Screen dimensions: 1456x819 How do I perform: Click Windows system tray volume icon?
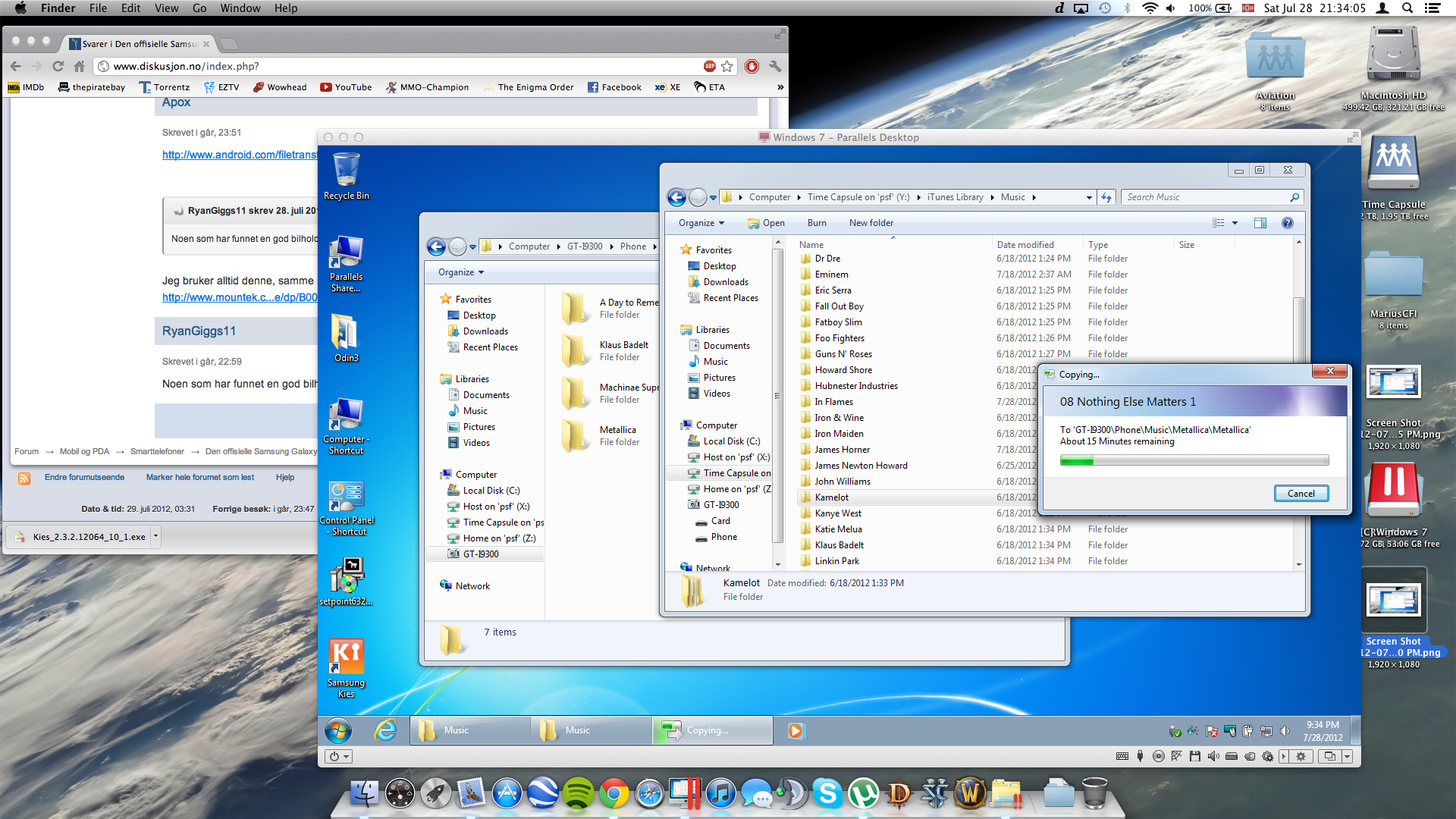[1284, 731]
